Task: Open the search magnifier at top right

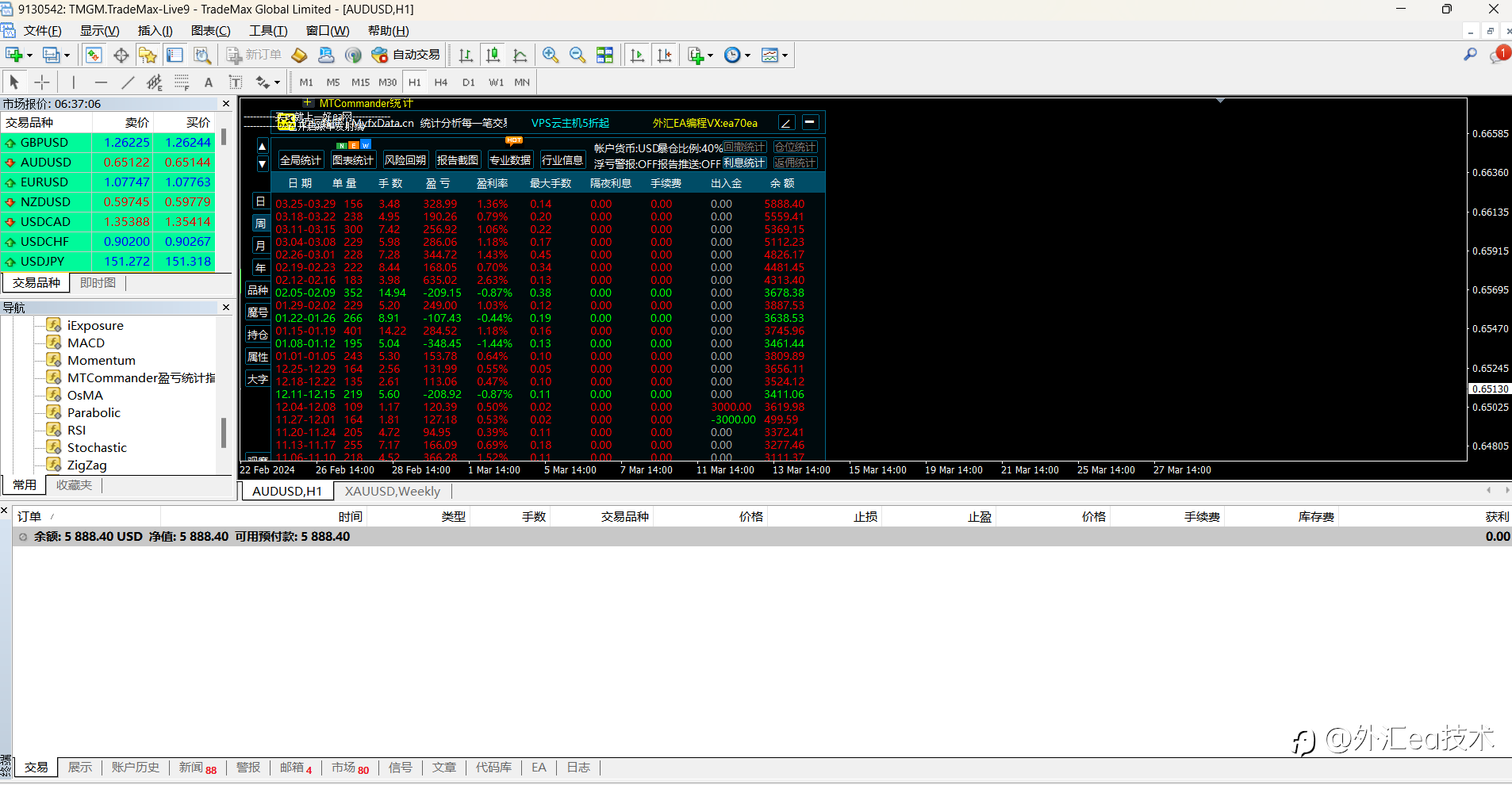Action: click(1470, 55)
